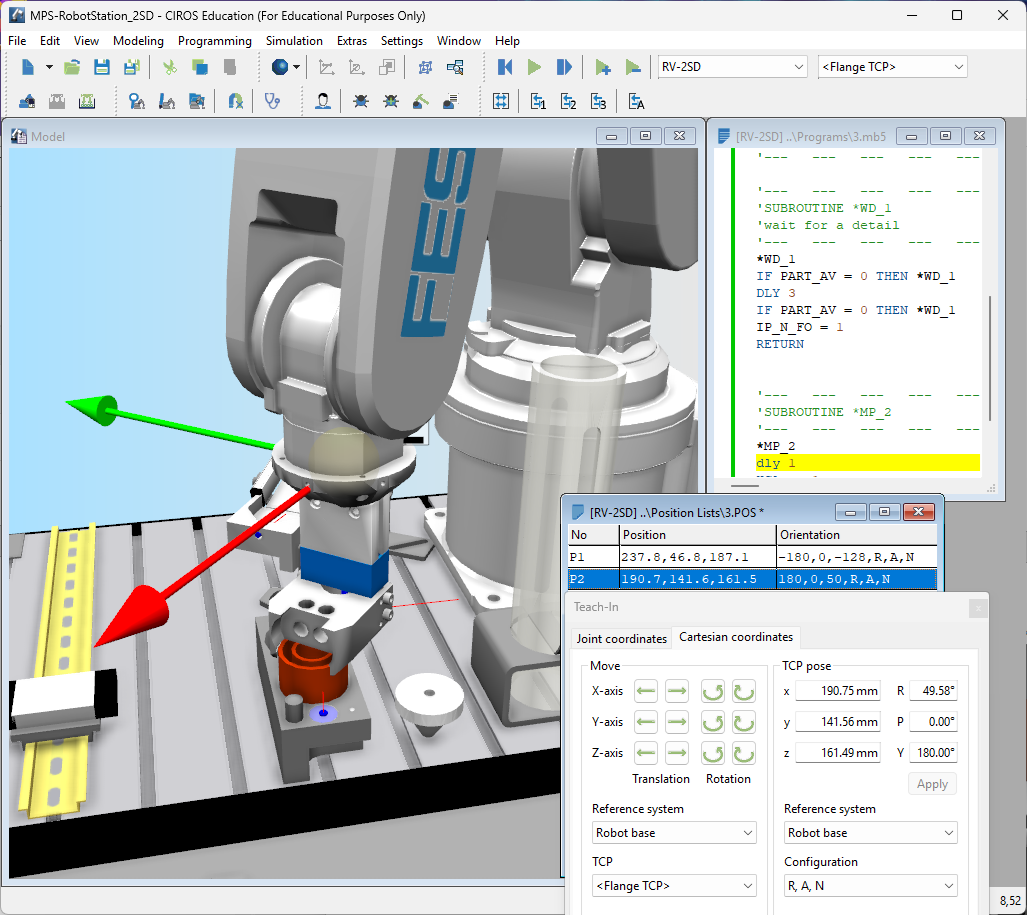The width and height of the screenshot is (1027, 915).
Task: Open the TCP Flange TCP dropdown in Teach-In
Action: tap(674, 886)
